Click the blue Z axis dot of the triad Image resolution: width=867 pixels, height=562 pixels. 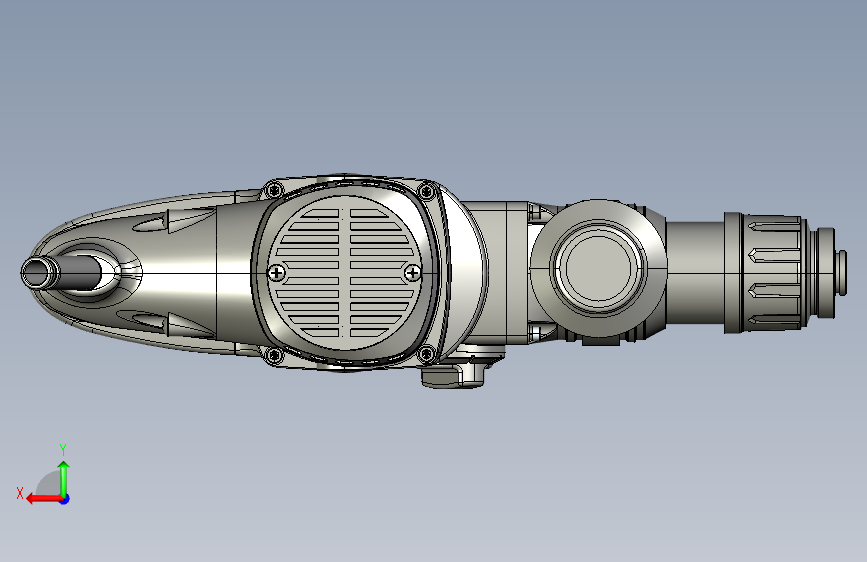pos(65,499)
